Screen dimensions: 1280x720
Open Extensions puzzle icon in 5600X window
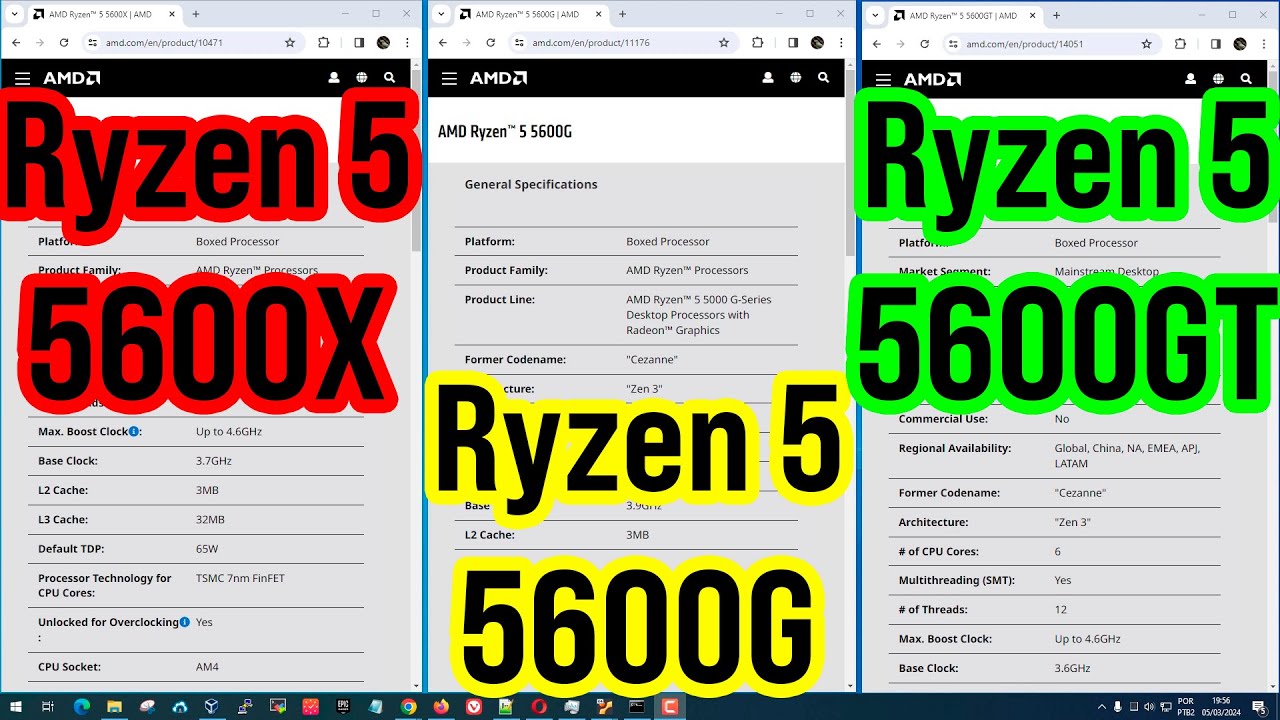pos(323,43)
